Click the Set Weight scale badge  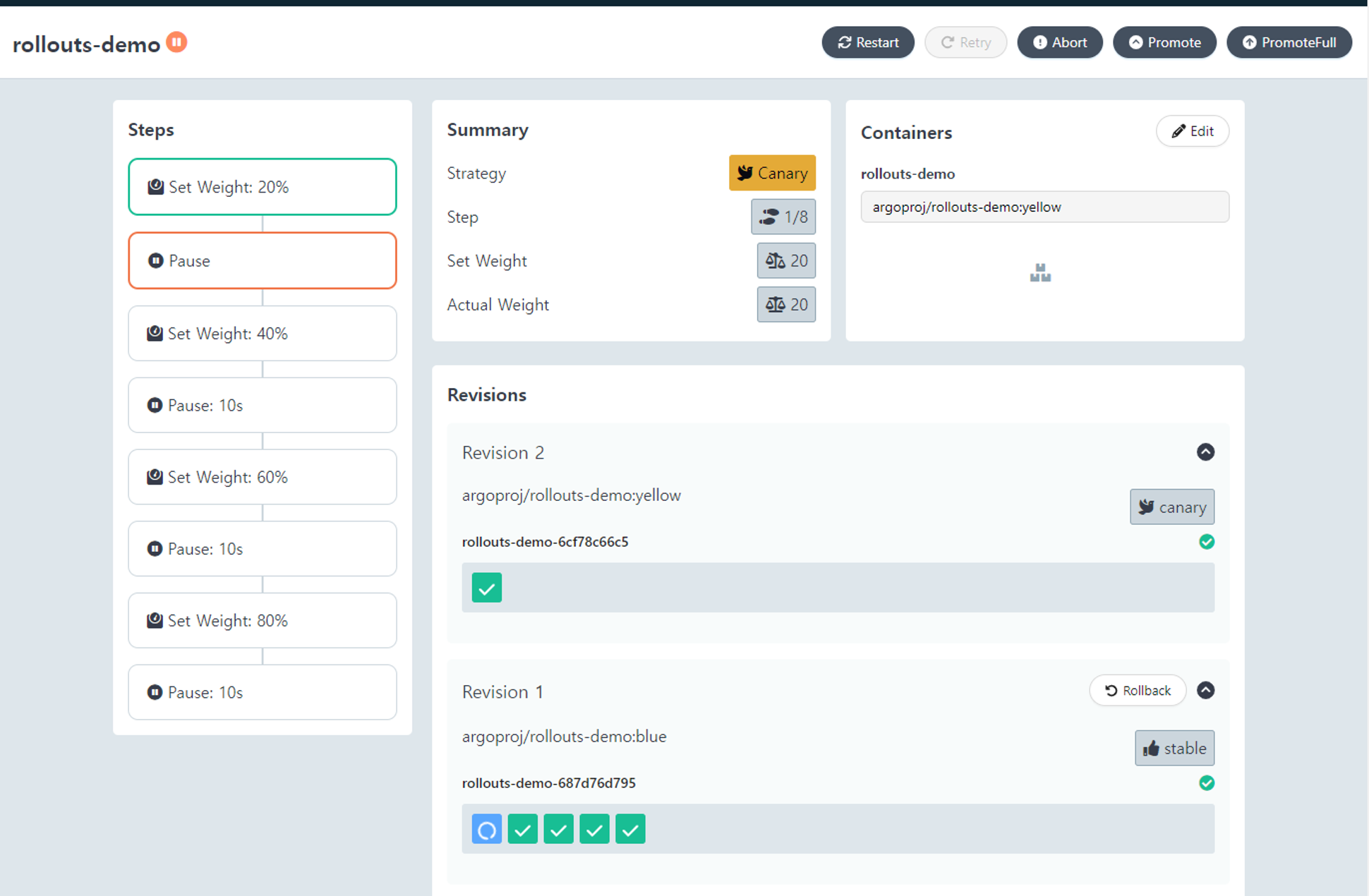point(786,260)
